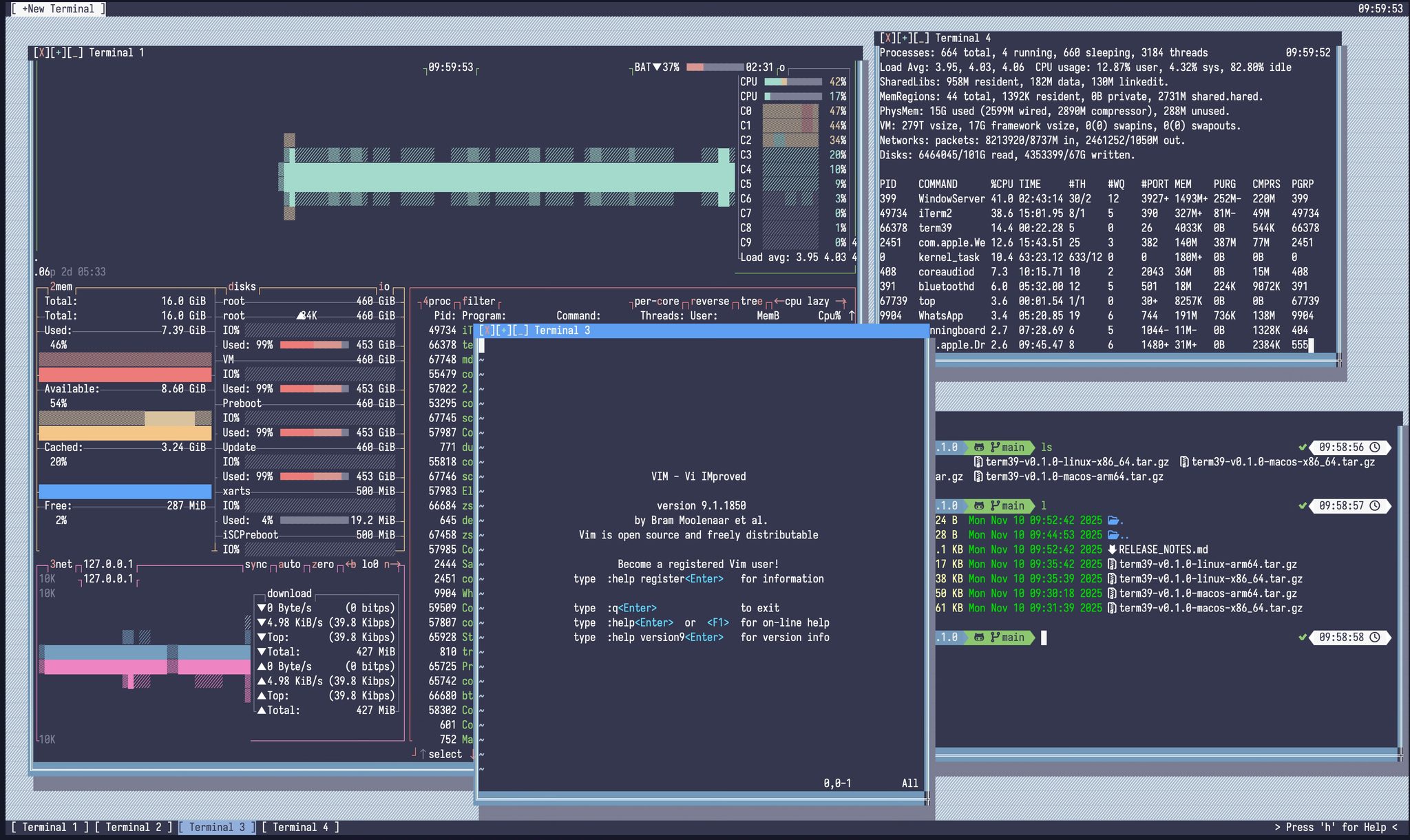Click the Terminal 1 window title bar
This screenshot has height=840, width=1410.
pyautogui.click(x=445, y=52)
